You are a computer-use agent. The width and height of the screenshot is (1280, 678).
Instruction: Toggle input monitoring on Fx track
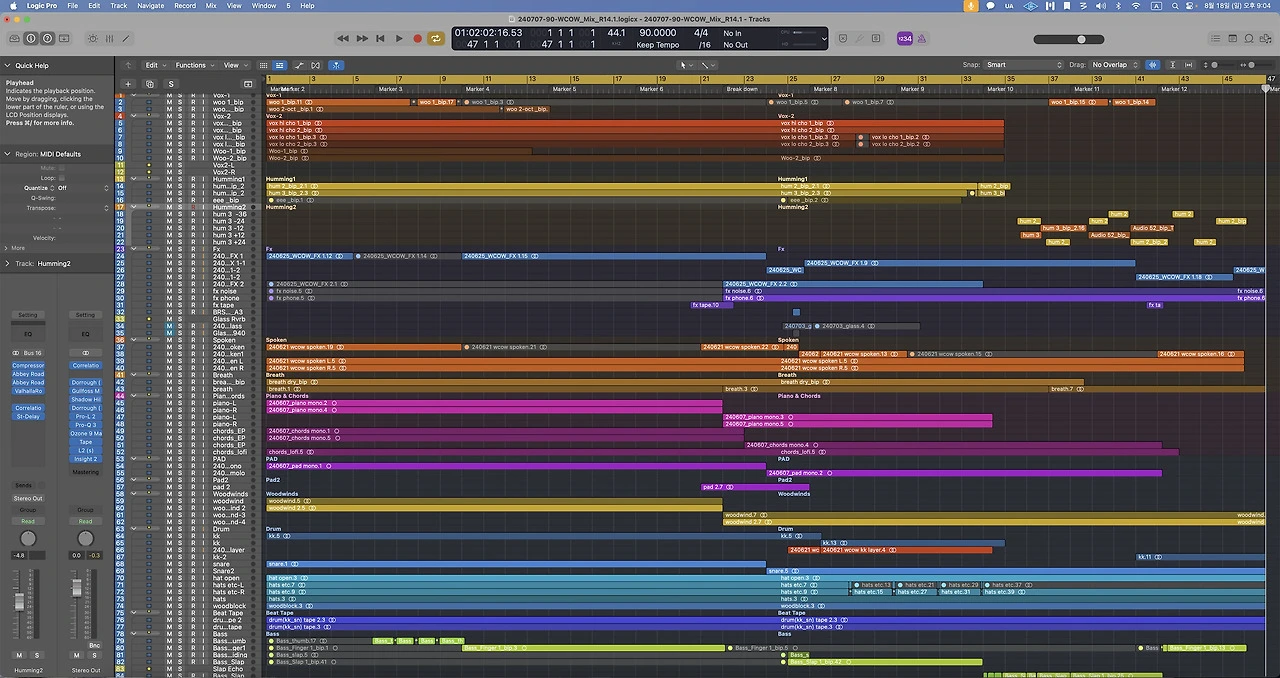pyautogui.click(x=205, y=249)
